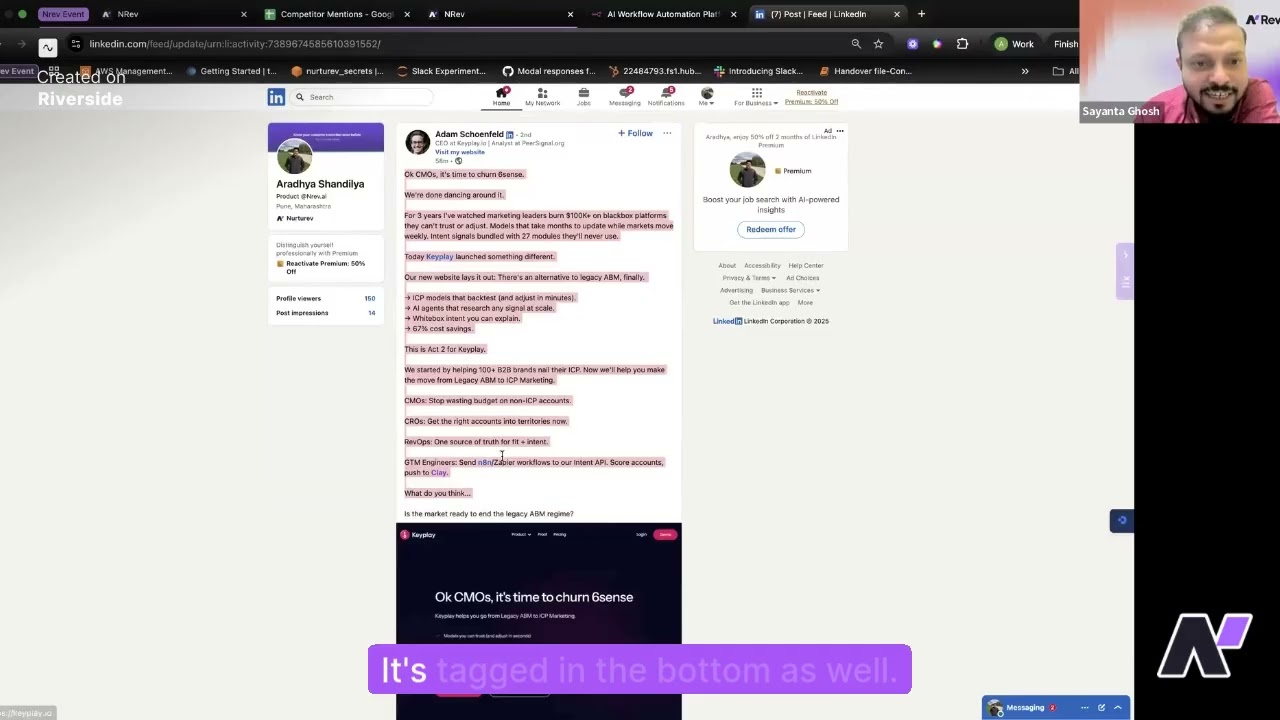Open Slack Experiment bookmark
This screenshot has width=1280, height=720.
pos(441,71)
